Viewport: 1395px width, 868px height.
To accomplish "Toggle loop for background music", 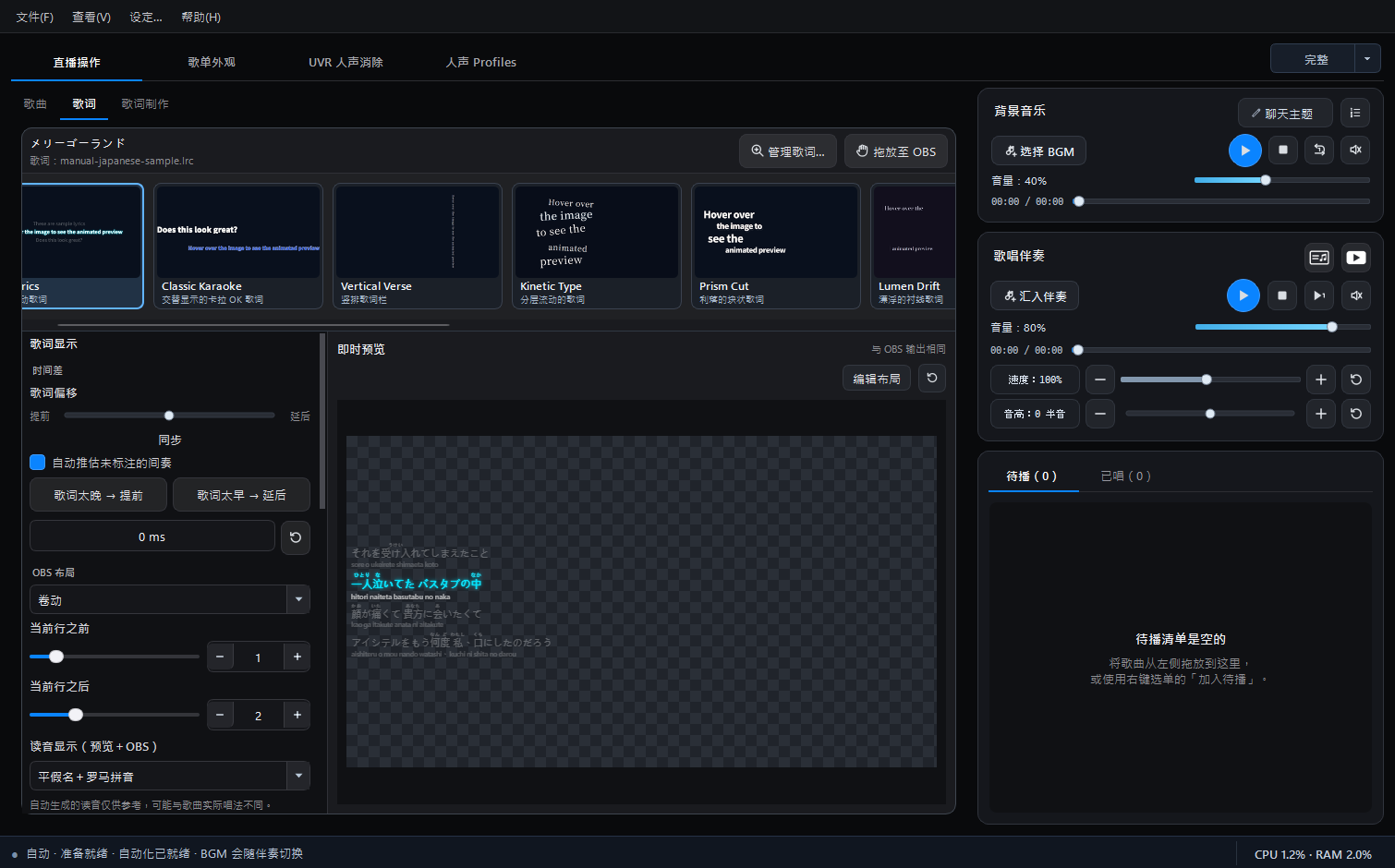I will (x=1319, y=150).
